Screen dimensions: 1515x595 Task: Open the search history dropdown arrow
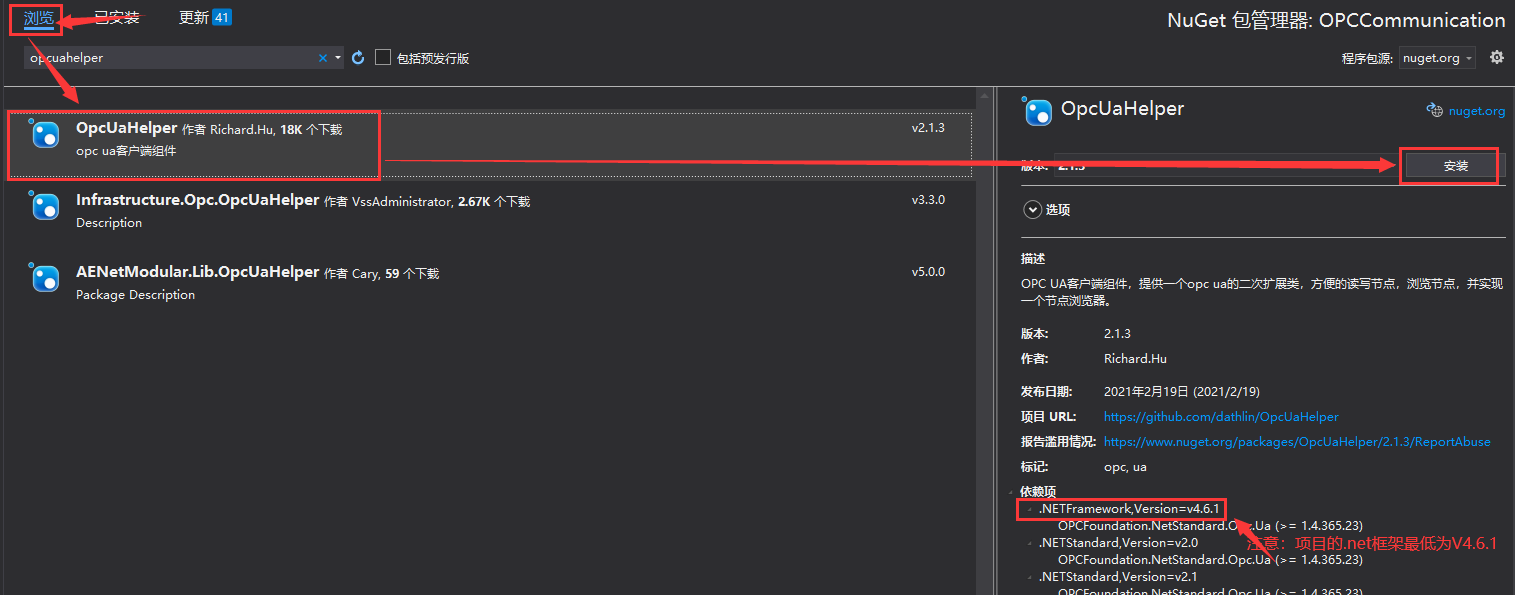click(x=338, y=58)
